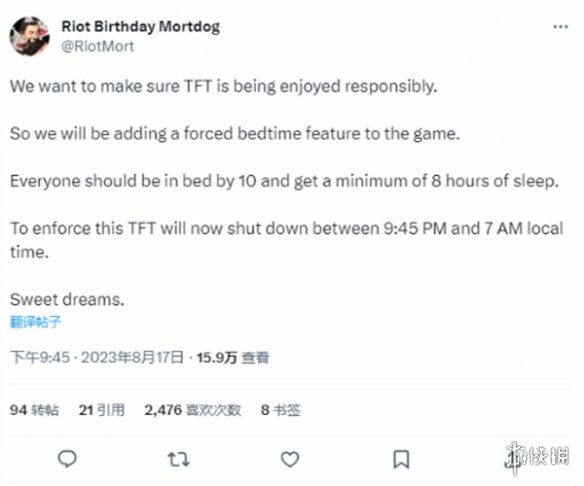Click the "Sweet dreams." tweet text

67,299
